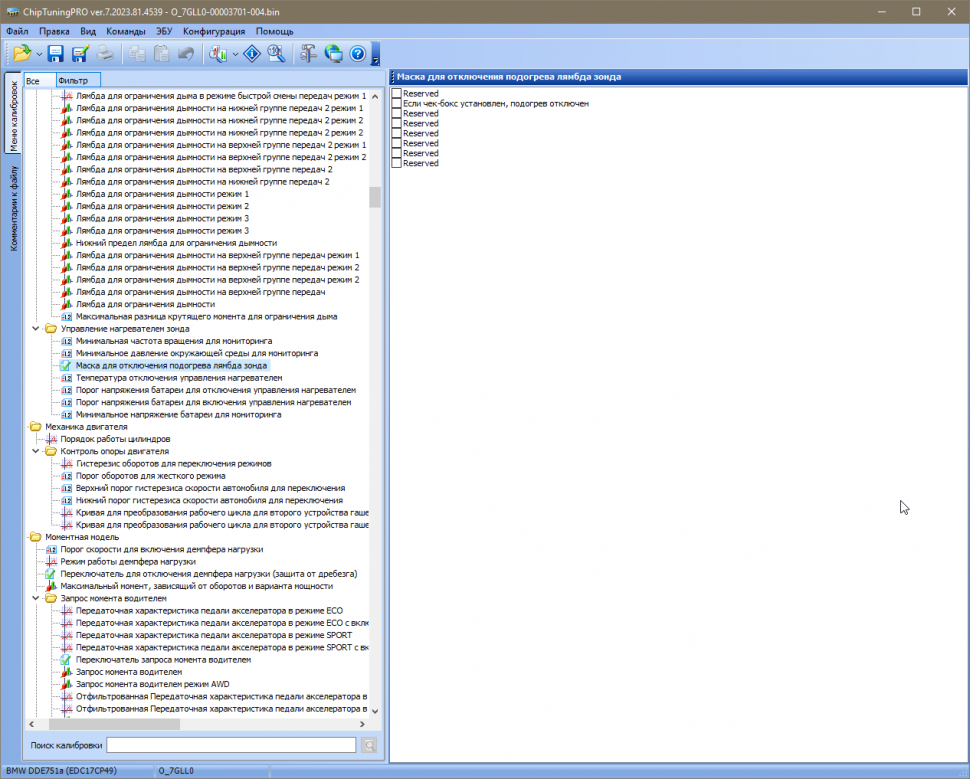This screenshot has width=970, height=779.
Task: Click the magnifier search icon in toolbar
Action: (276, 54)
